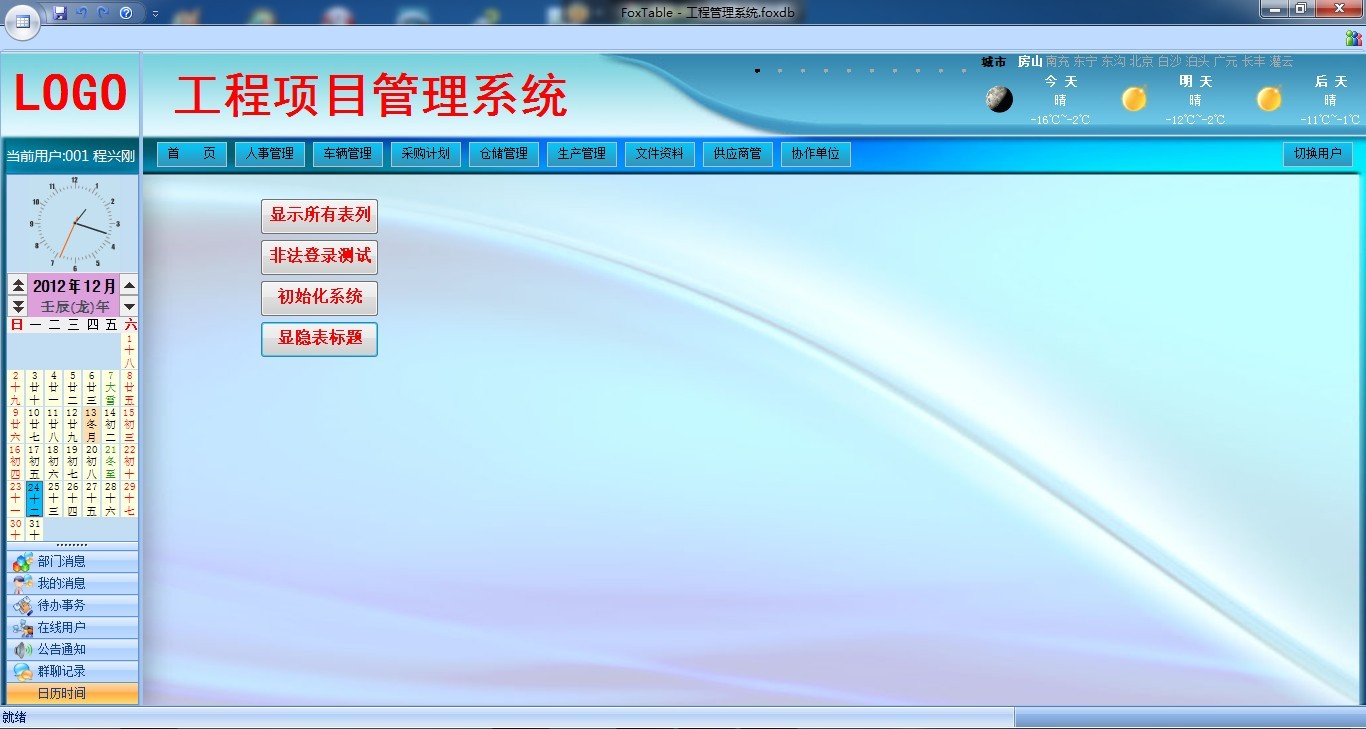This screenshot has width=1366, height=729.
Task: Open the 首页 home menu
Action: coord(192,154)
